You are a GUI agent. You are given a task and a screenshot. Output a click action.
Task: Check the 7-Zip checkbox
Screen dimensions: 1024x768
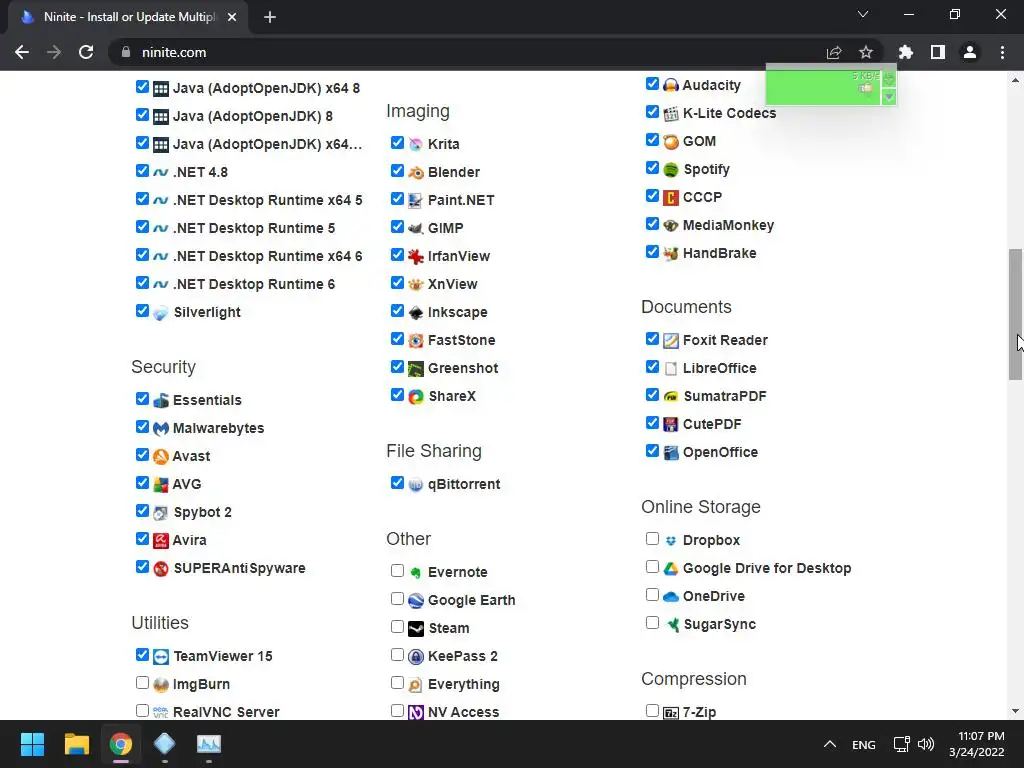tap(652, 711)
